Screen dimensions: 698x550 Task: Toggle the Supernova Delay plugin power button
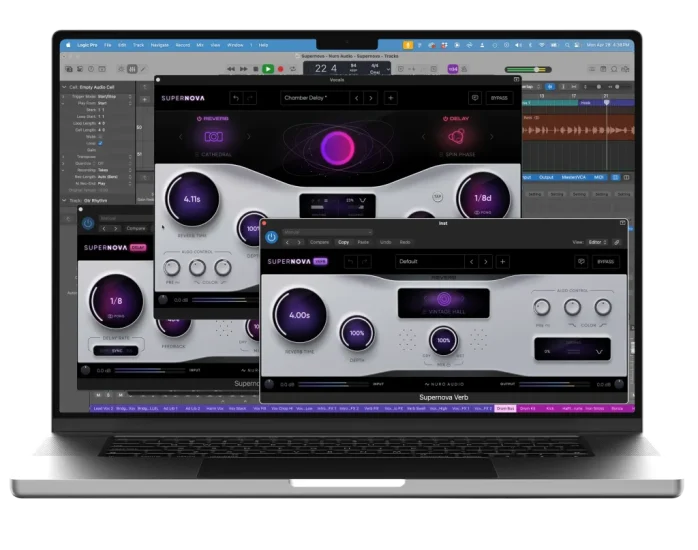point(88,223)
